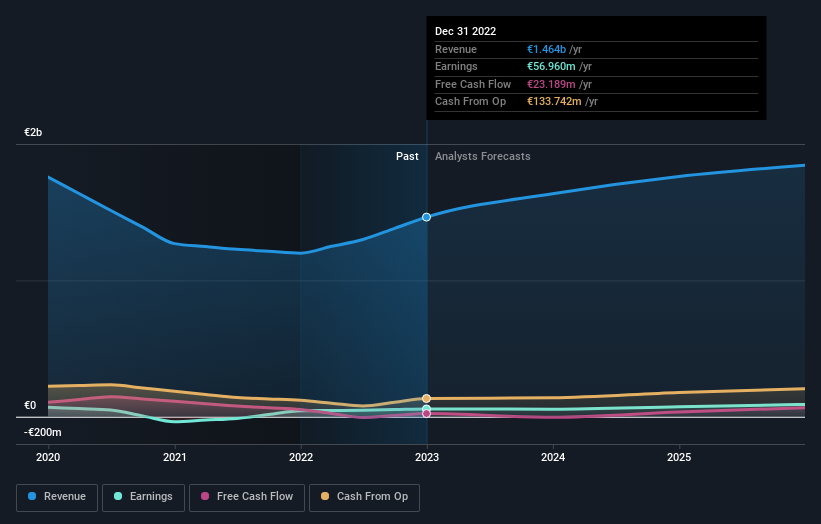The width and height of the screenshot is (821, 524).
Task: Click the teal Earnings data point at 2023
Action: pyautogui.click(x=427, y=408)
